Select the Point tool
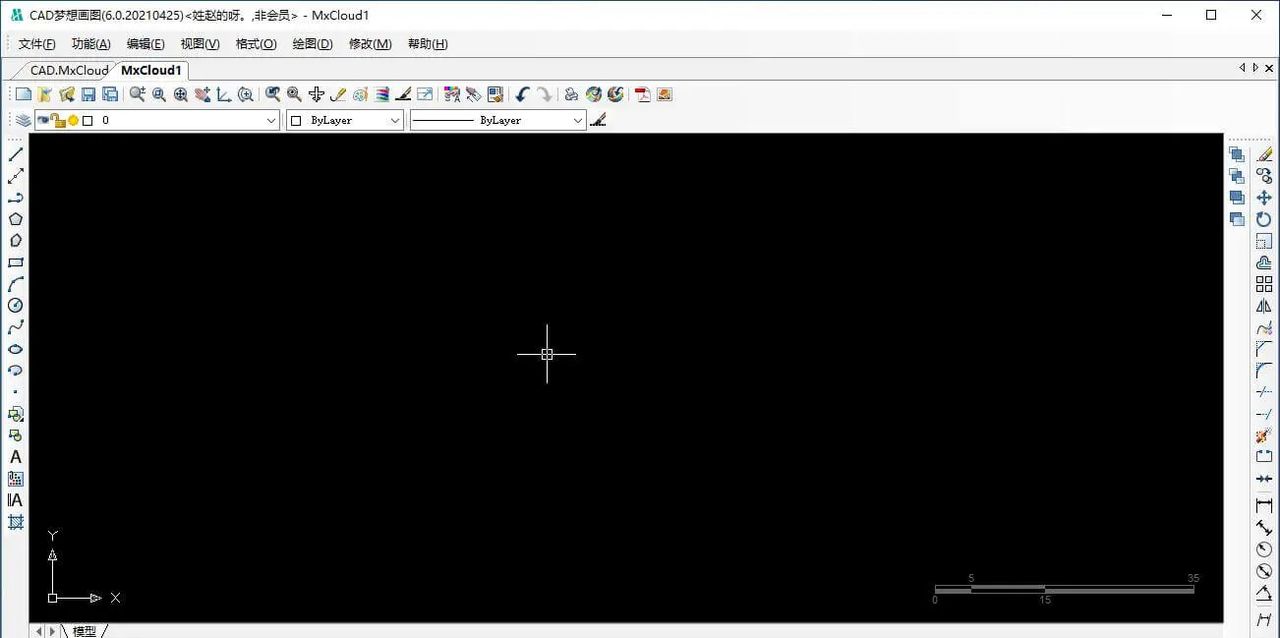Image resolution: width=1280 pixels, height=638 pixels. [x=15, y=392]
